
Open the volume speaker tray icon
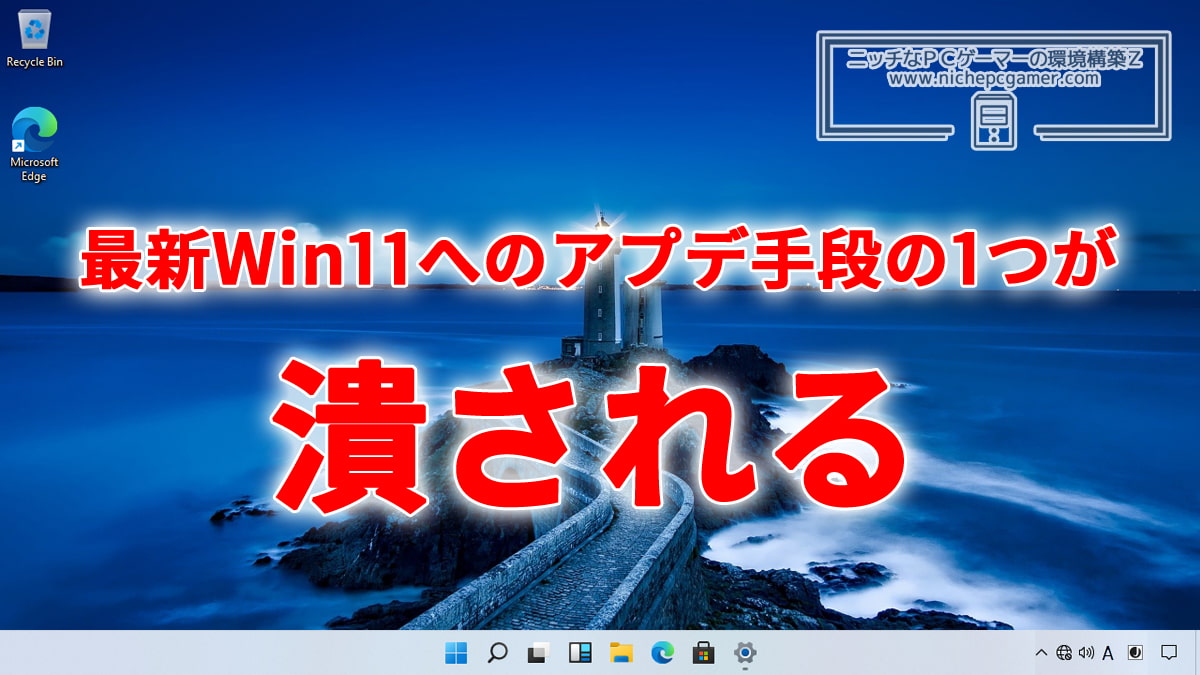(1087, 653)
